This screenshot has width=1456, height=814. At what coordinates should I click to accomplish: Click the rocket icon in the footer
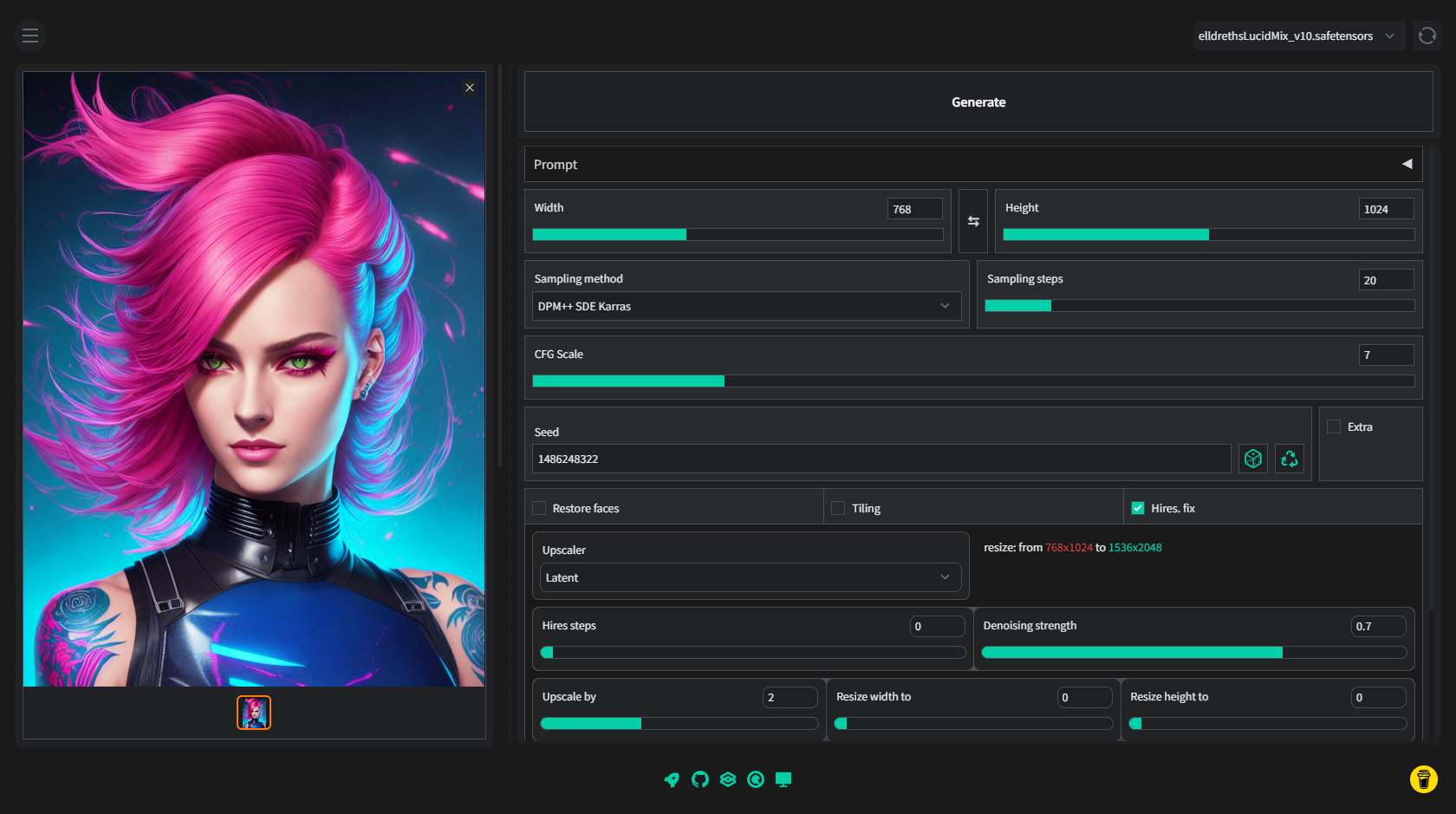pos(672,779)
